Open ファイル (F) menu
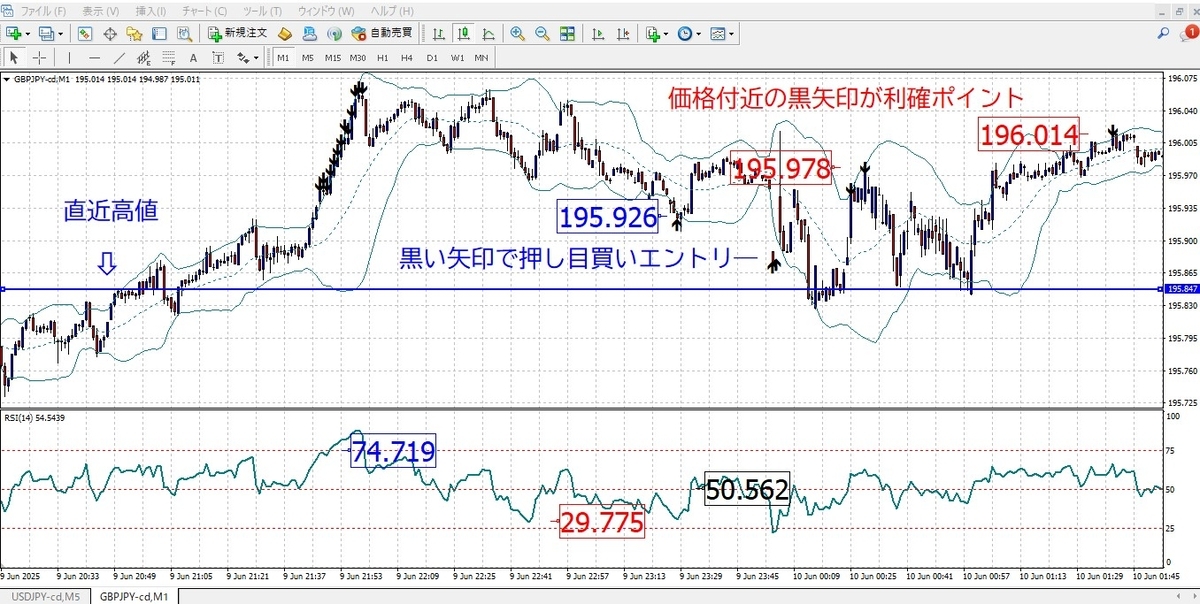1200x604 pixels. (43, 10)
